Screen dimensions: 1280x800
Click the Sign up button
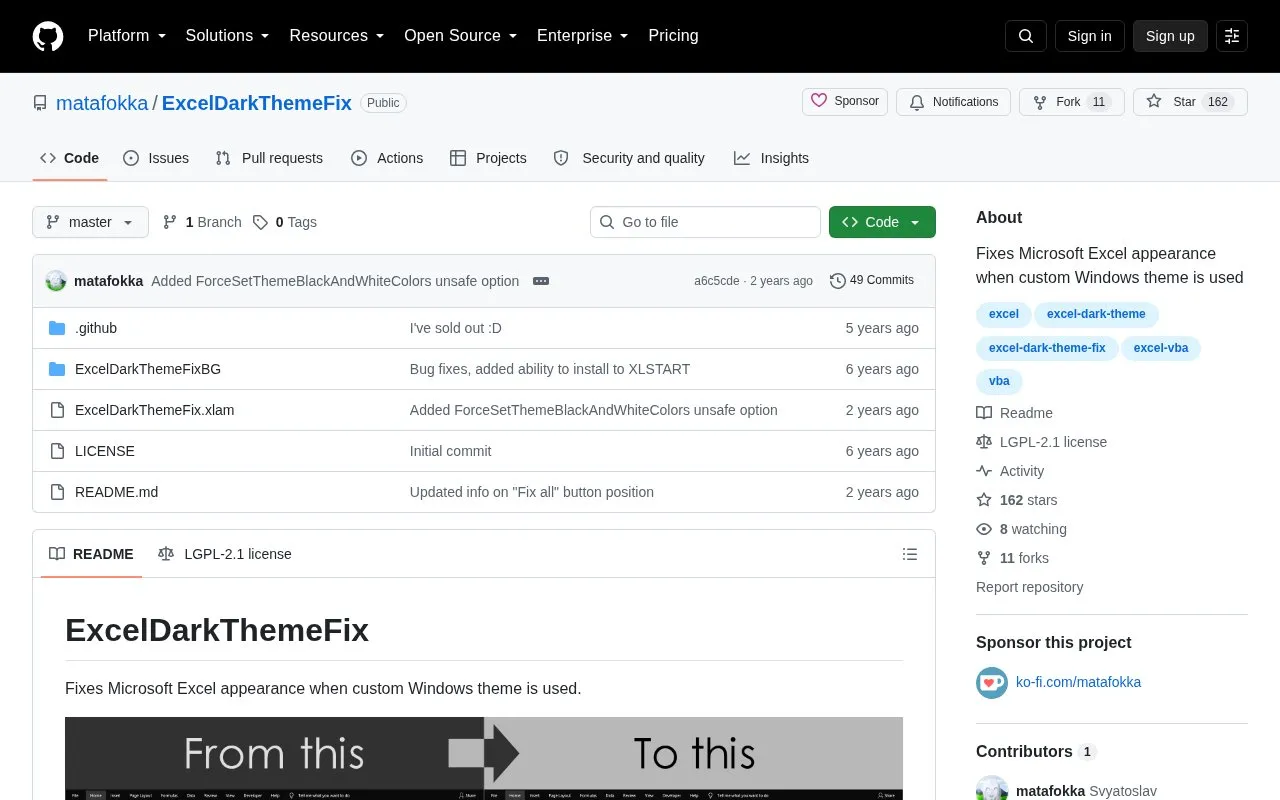[1170, 36]
